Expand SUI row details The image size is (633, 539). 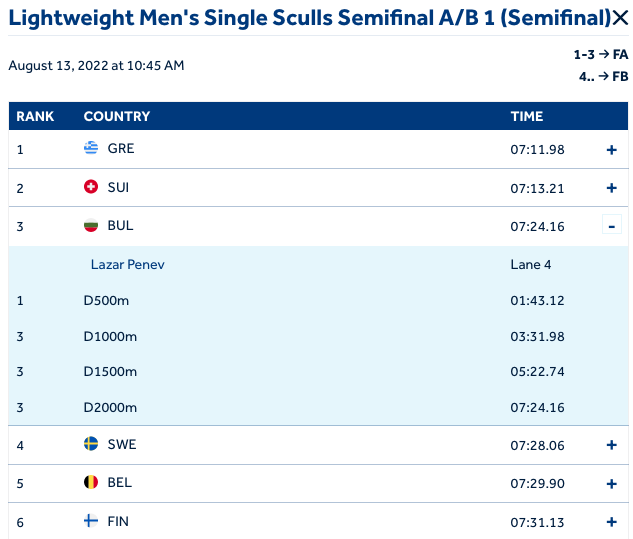click(x=612, y=188)
